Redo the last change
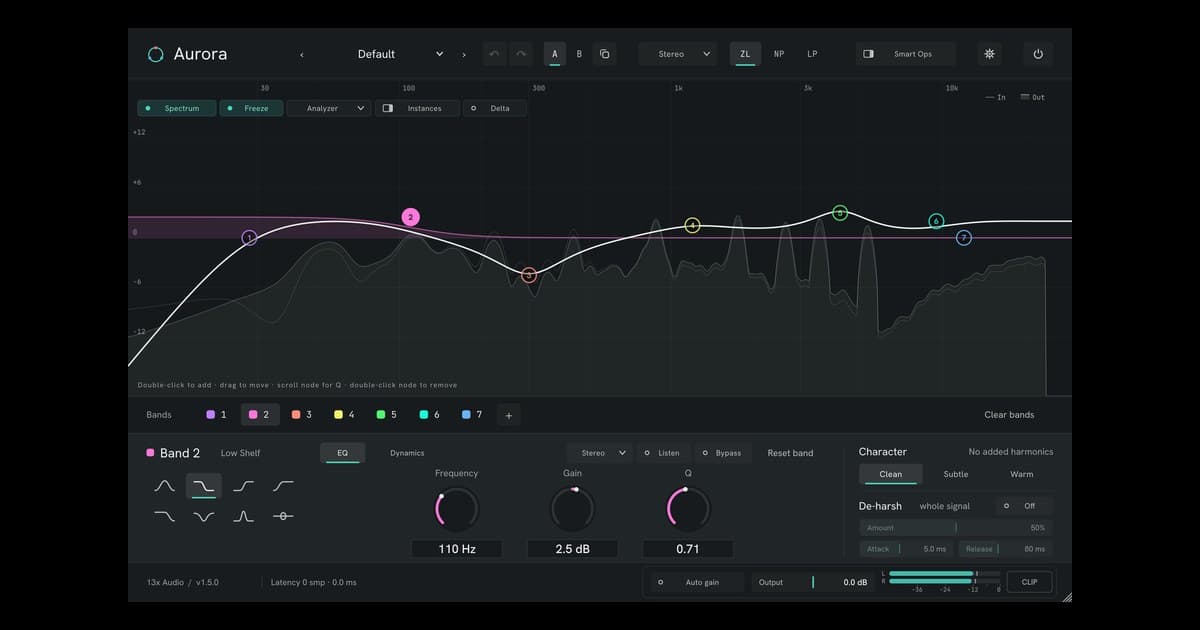Viewport: 1200px width, 630px height. [520, 54]
